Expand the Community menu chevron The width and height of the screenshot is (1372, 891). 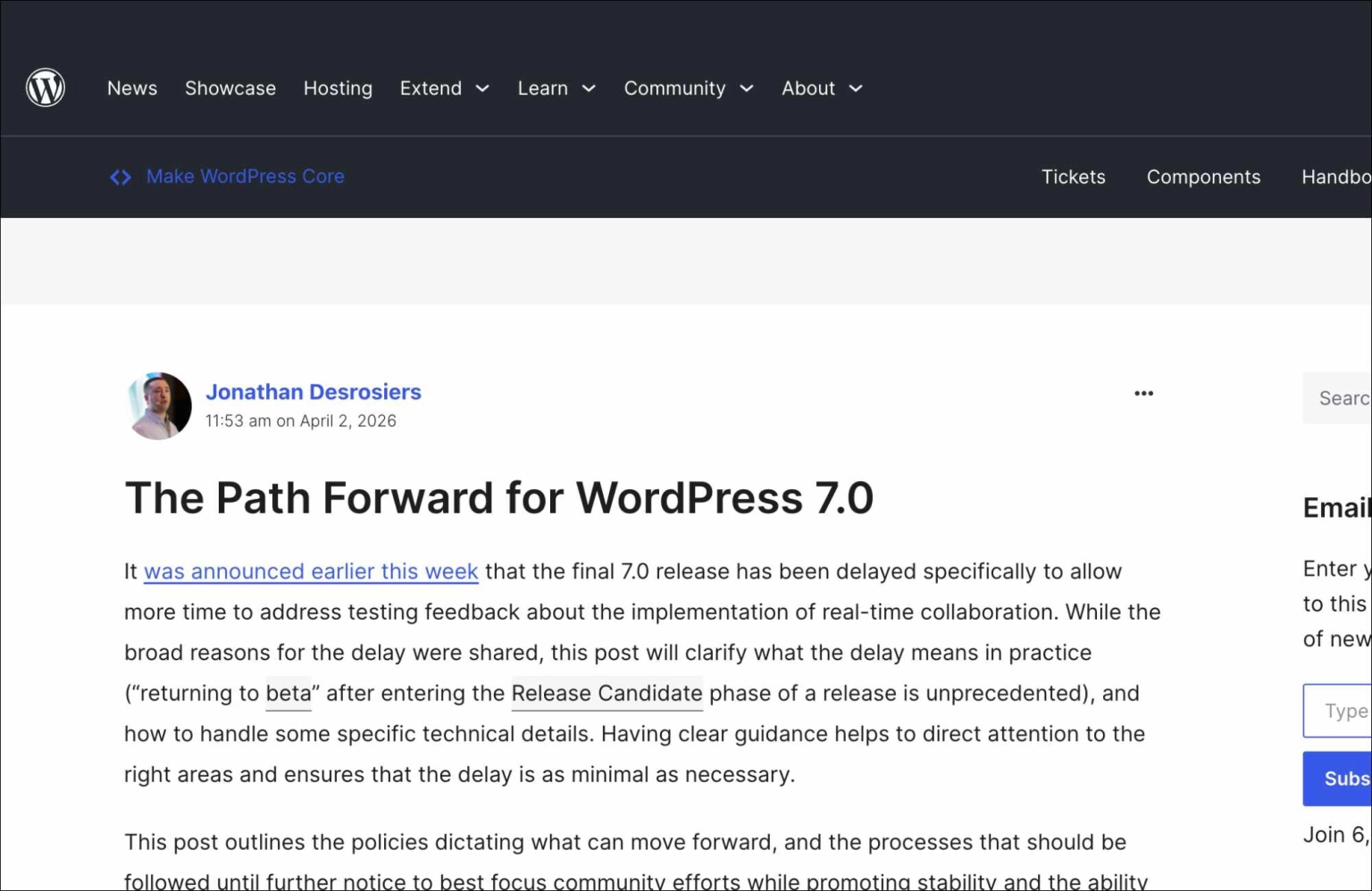(747, 88)
